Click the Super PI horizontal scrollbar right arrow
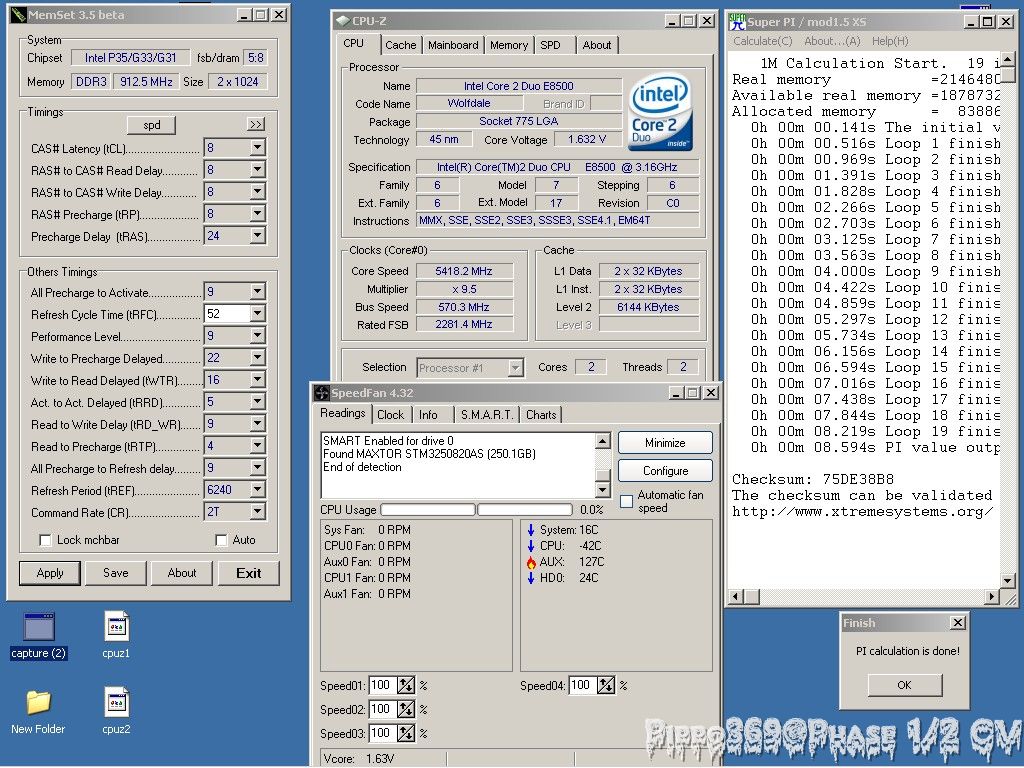This screenshot has height=768, width=1024. pyautogui.click(x=993, y=596)
